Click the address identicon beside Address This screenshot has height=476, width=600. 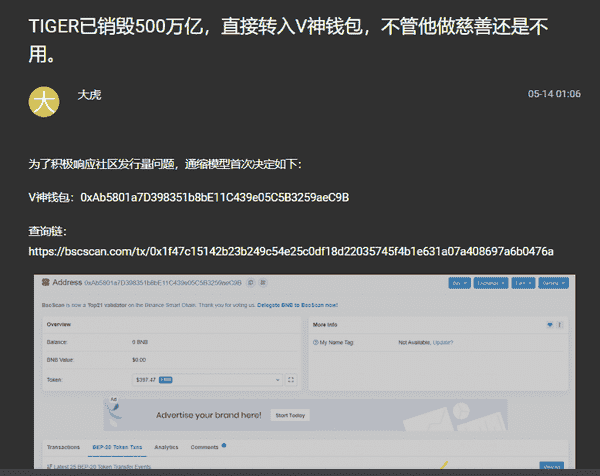(x=46, y=282)
